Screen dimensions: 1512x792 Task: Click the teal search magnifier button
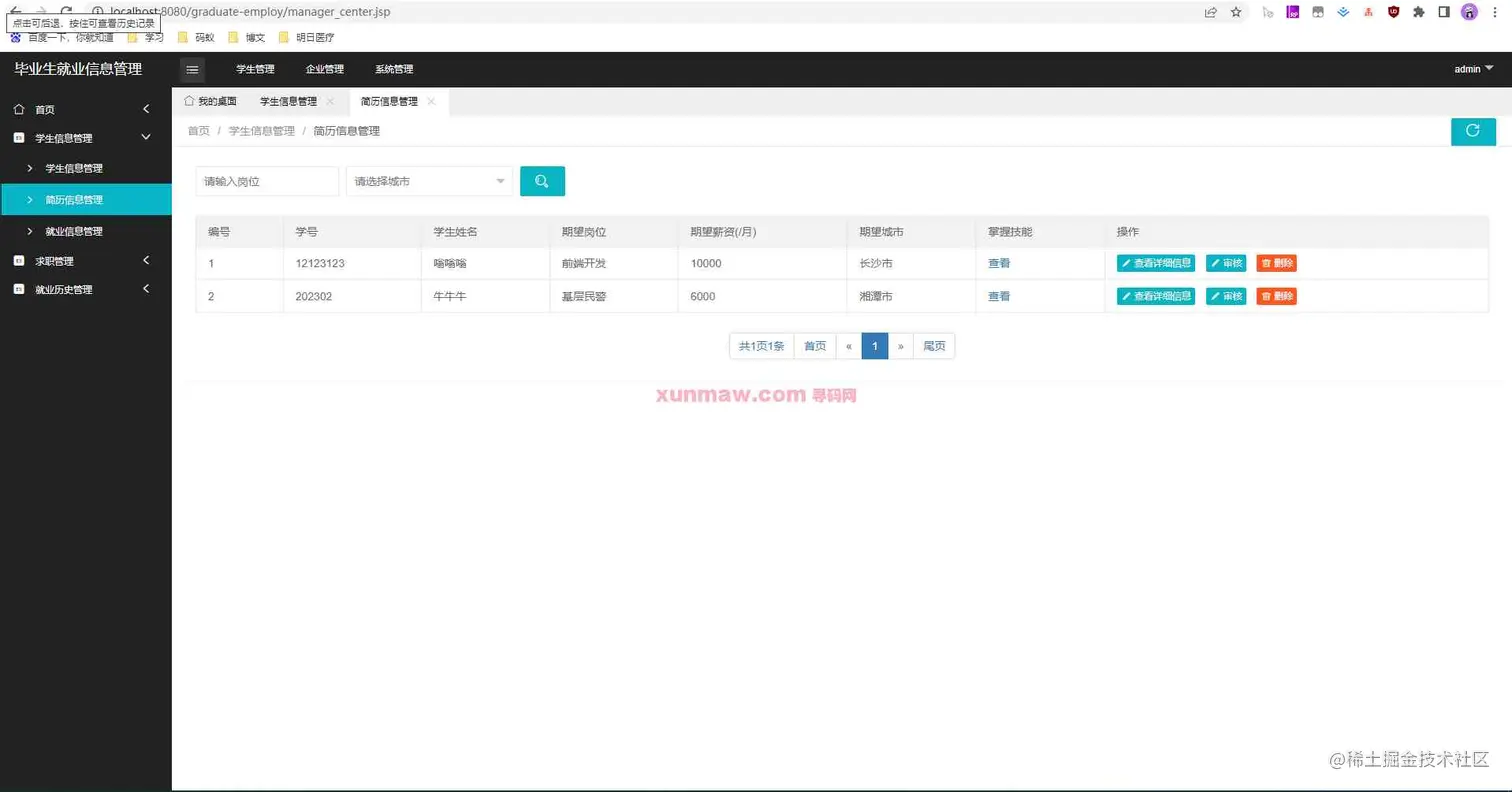point(542,181)
